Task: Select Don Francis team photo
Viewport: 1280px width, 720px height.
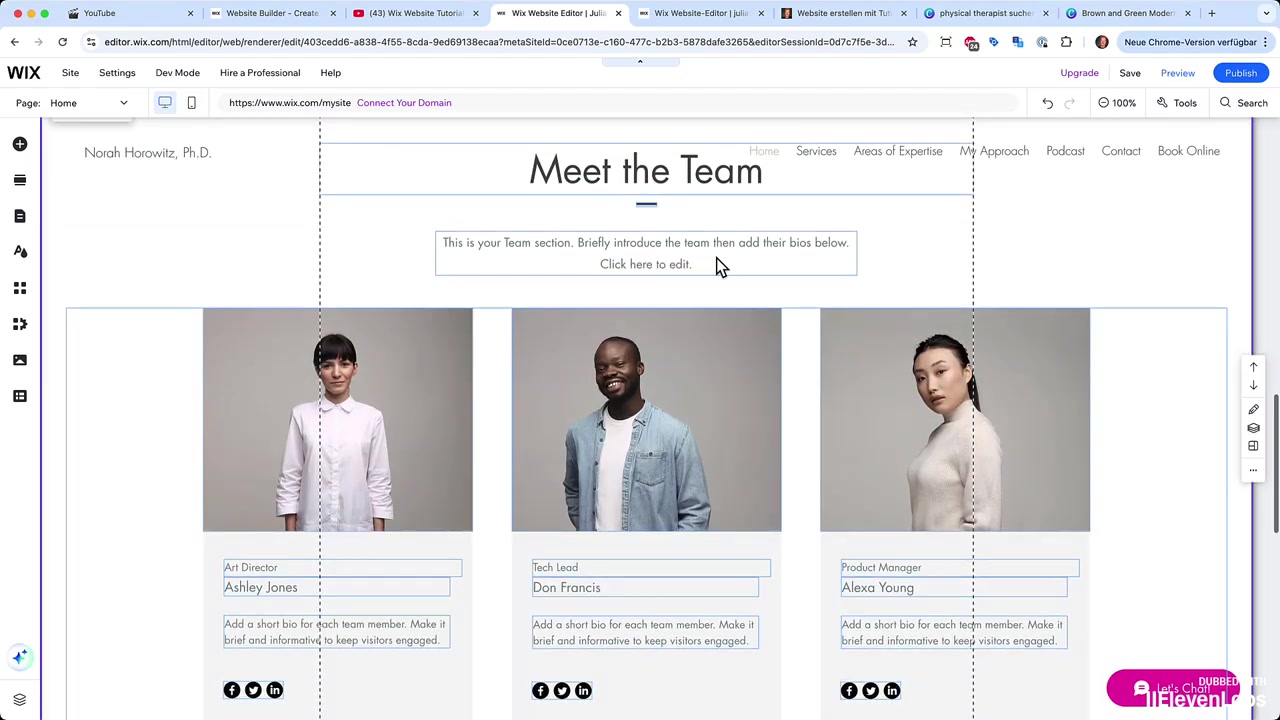Action: tap(646, 419)
